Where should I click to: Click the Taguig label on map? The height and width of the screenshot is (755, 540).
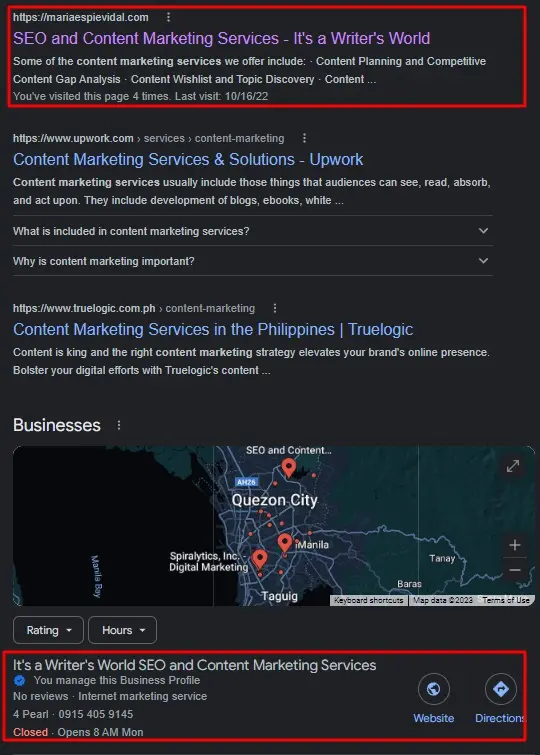(279, 596)
